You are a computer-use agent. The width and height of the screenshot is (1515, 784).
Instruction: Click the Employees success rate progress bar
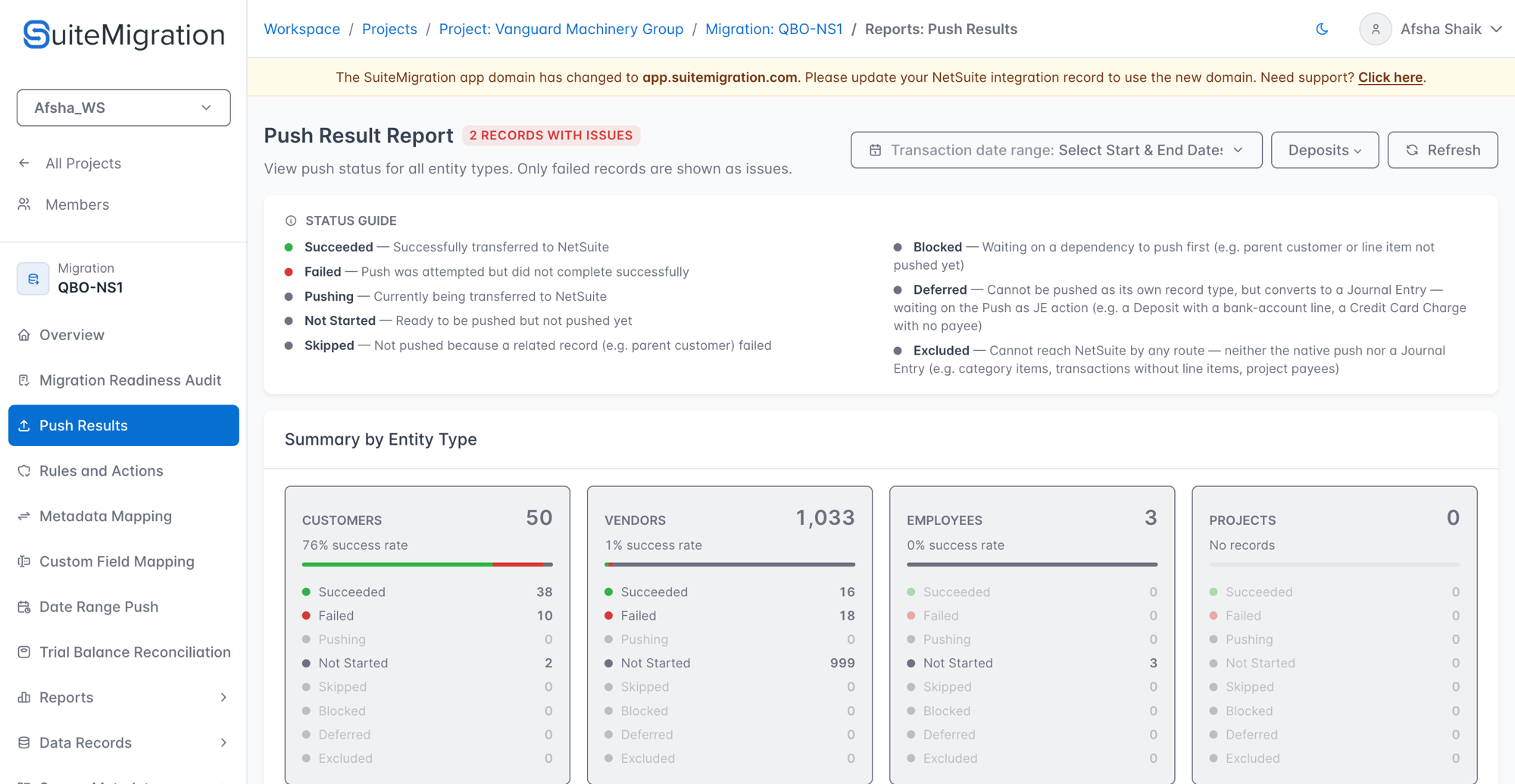click(x=1032, y=564)
